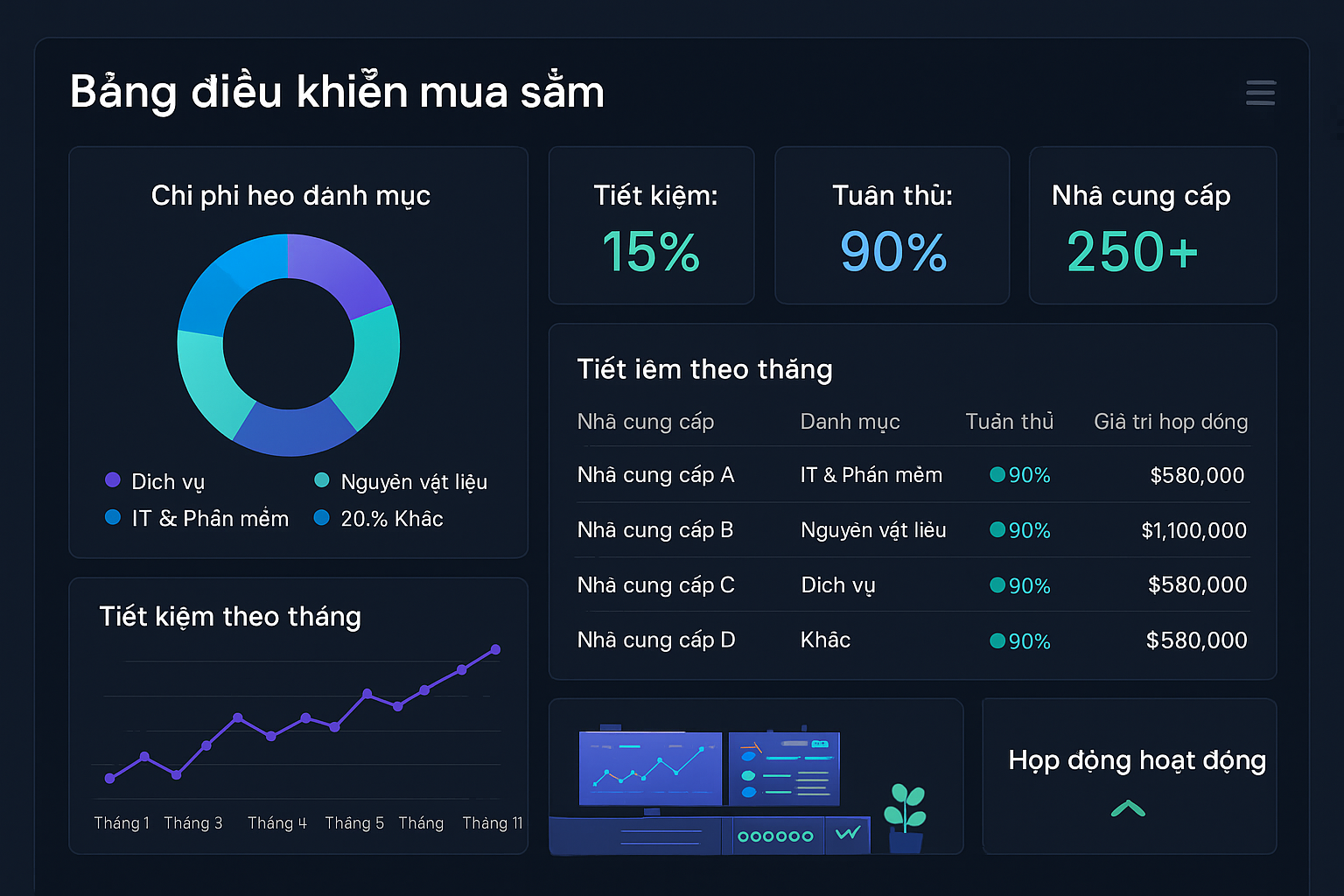Select the Nhà cung cấp column header
The image size is (1344, 896).
[645, 422]
